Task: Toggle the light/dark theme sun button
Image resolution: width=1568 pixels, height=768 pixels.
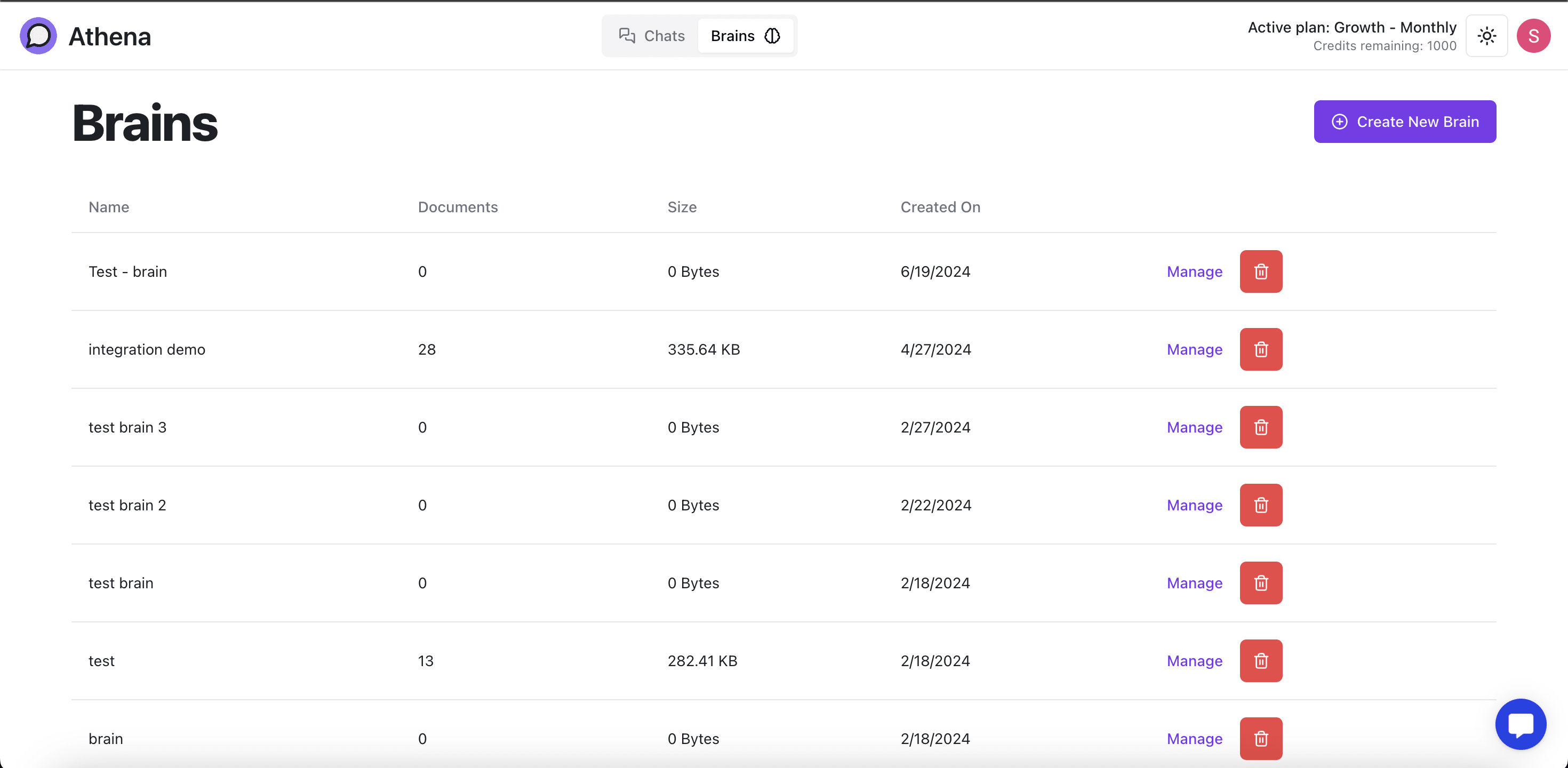Action: [1486, 36]
